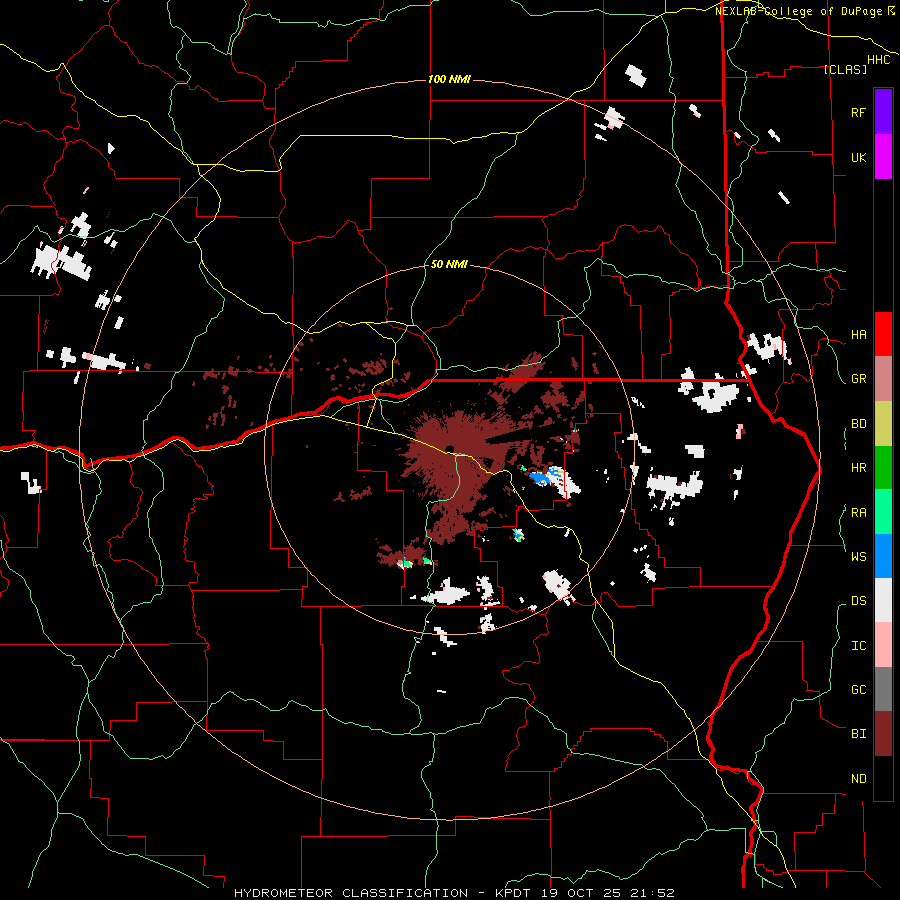
Task: Click the 'BD' legend label
Action: [x=858, y=424]
